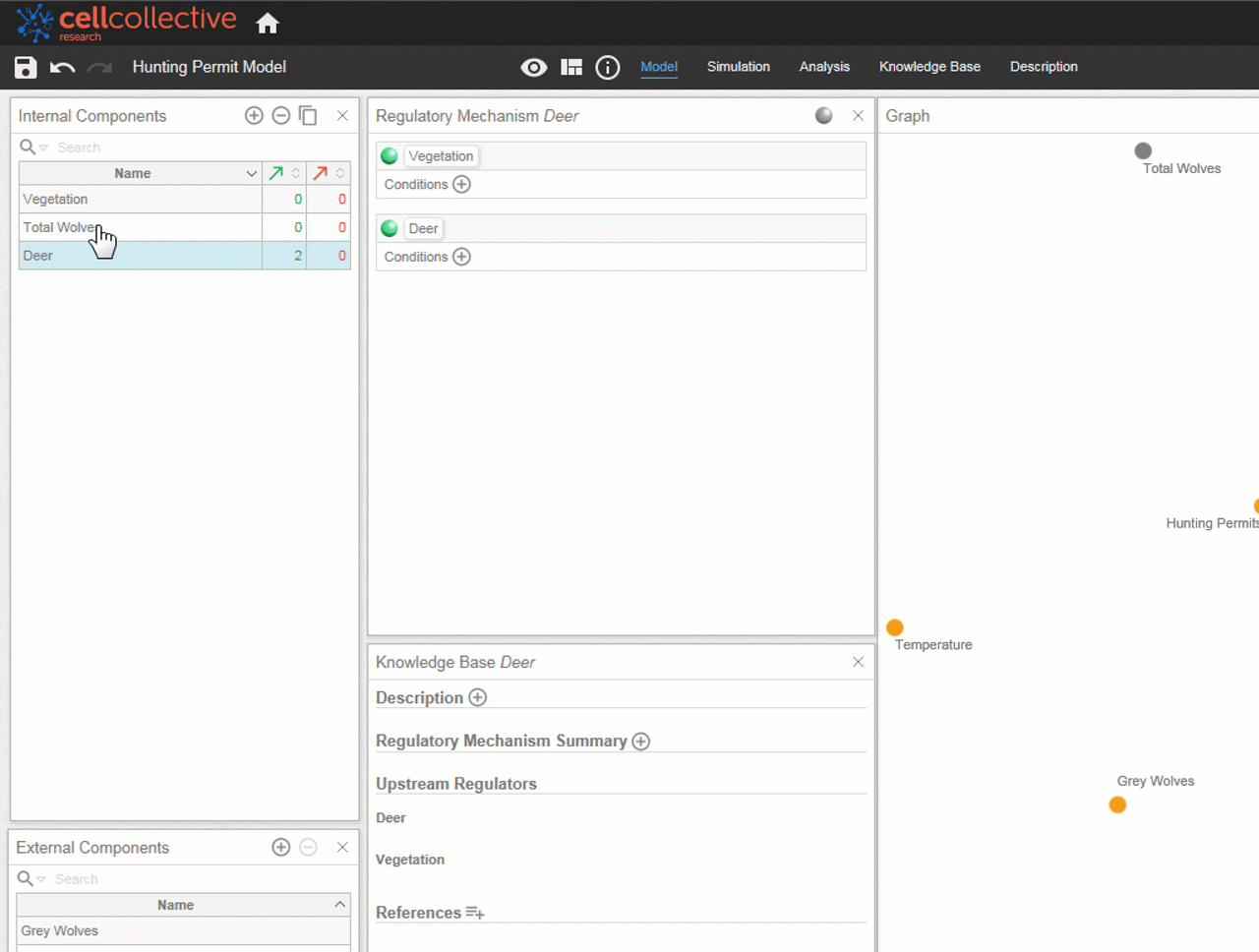Toggle the grey sphere in Regulatory Mechanism header
This screenshot has height=952, width=1259.
point(824,116)
